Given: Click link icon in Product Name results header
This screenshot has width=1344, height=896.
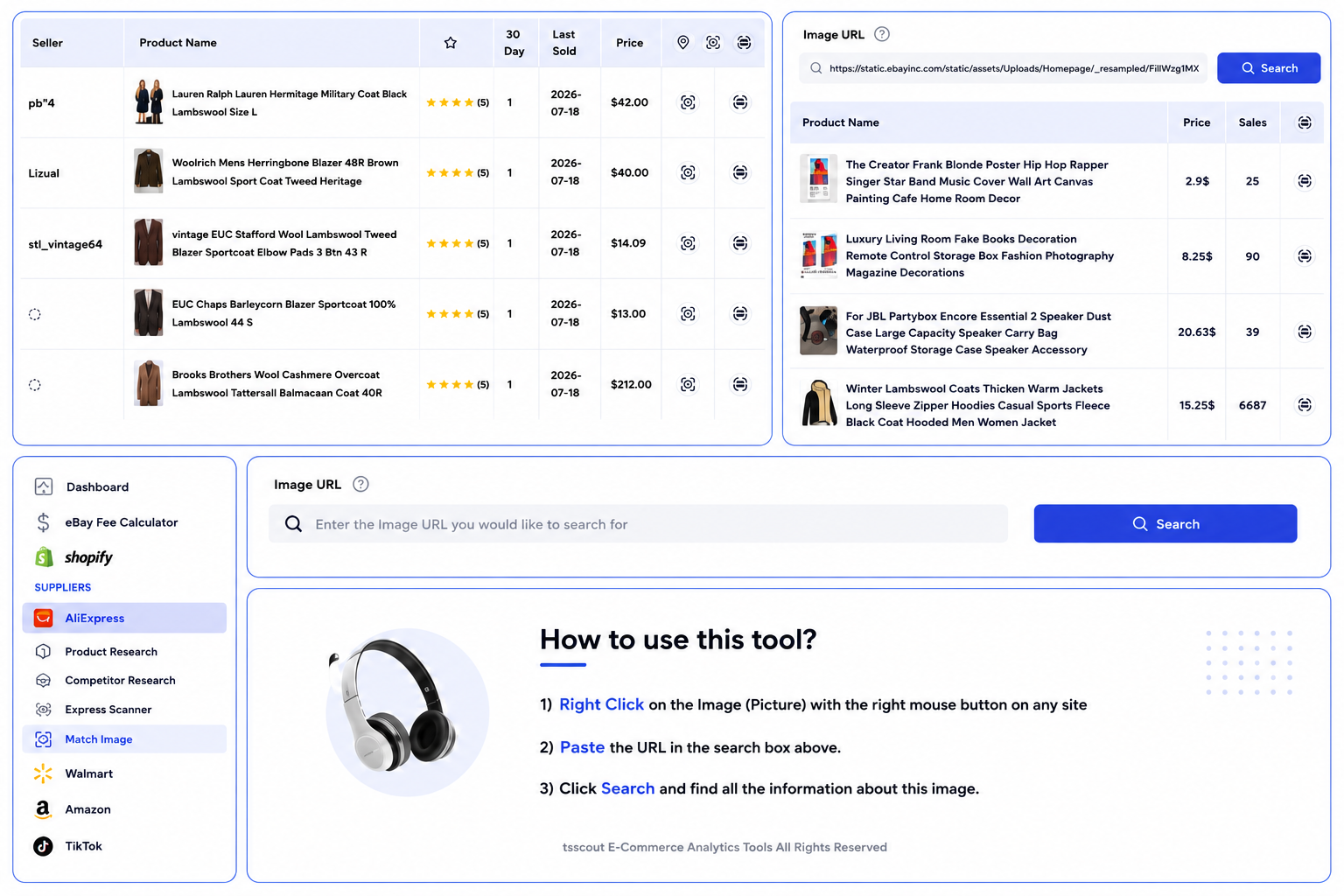Looking at the screenshot, I should click(1305, 122).
